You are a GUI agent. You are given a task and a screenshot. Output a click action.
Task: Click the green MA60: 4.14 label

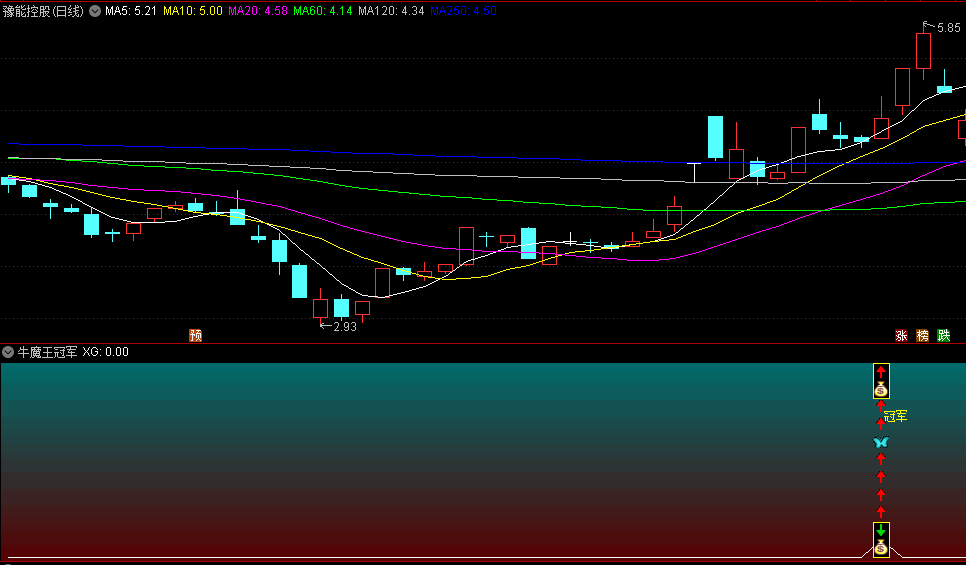323,11
